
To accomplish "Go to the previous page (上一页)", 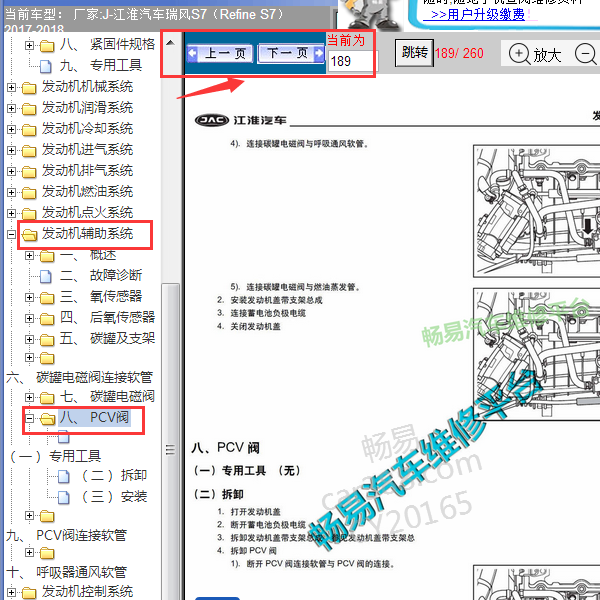I will coord(220,54).
